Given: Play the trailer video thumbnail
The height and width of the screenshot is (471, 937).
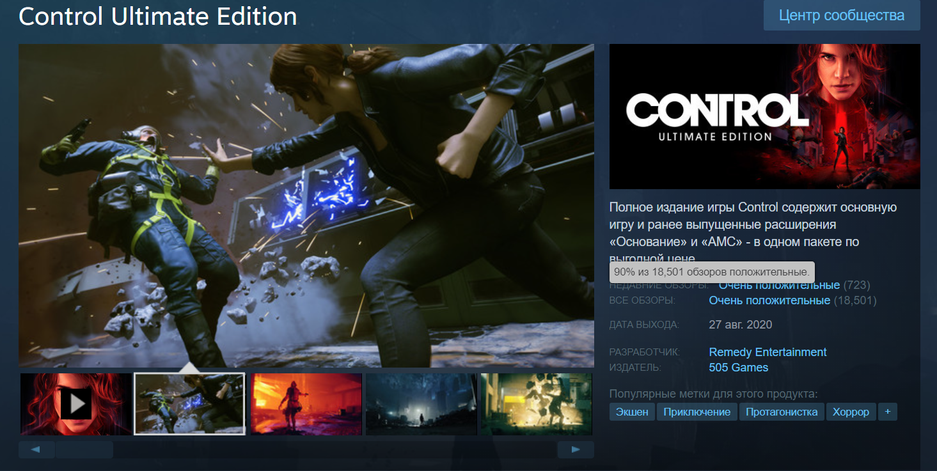Looking at the screenshot, I should click(76, 404).
